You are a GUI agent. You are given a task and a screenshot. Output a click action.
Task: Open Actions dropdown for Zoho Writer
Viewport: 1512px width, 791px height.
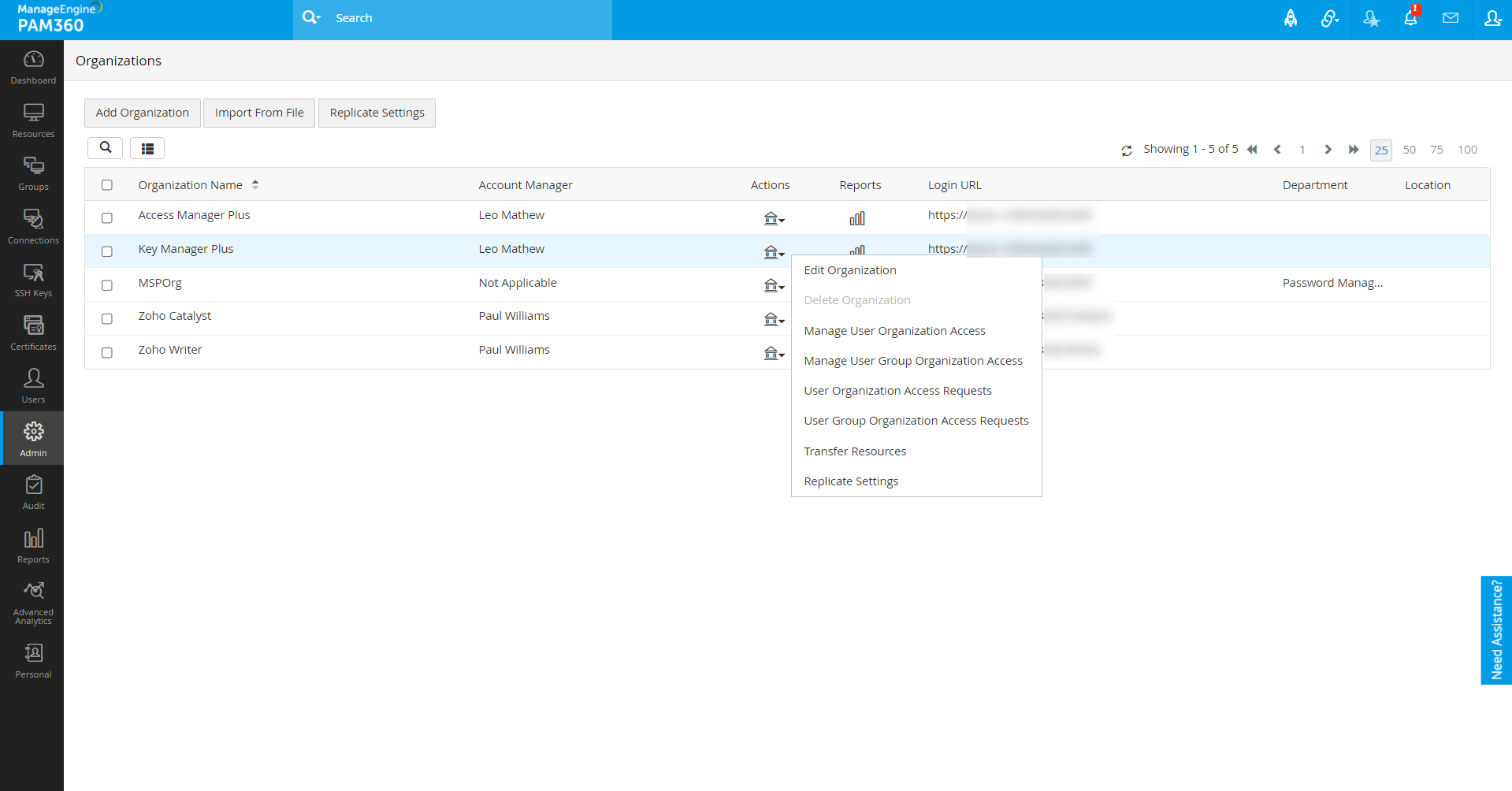pos(774,353)
